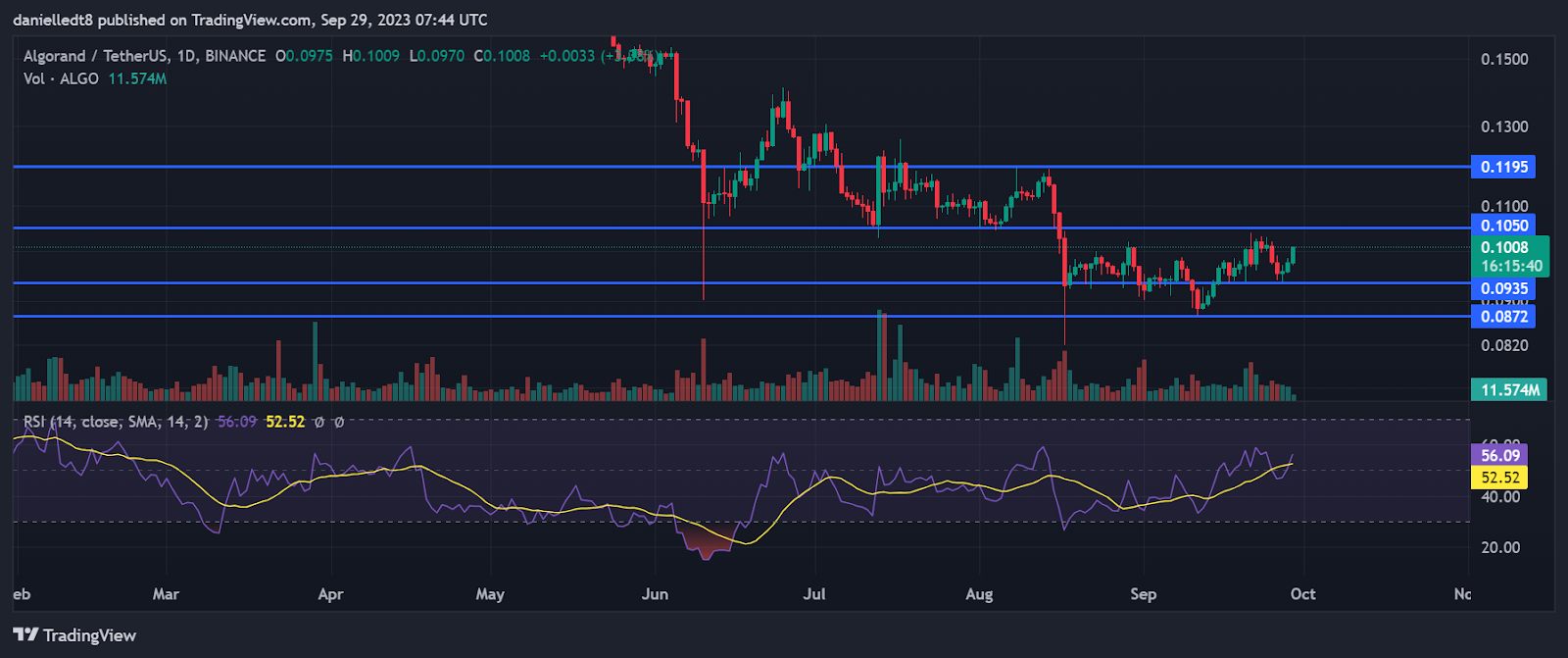Image resolution: width=1568 pixels, height=658 pixels.
Task: Click the 20.00 RSI axis label
Action: 1500,547
